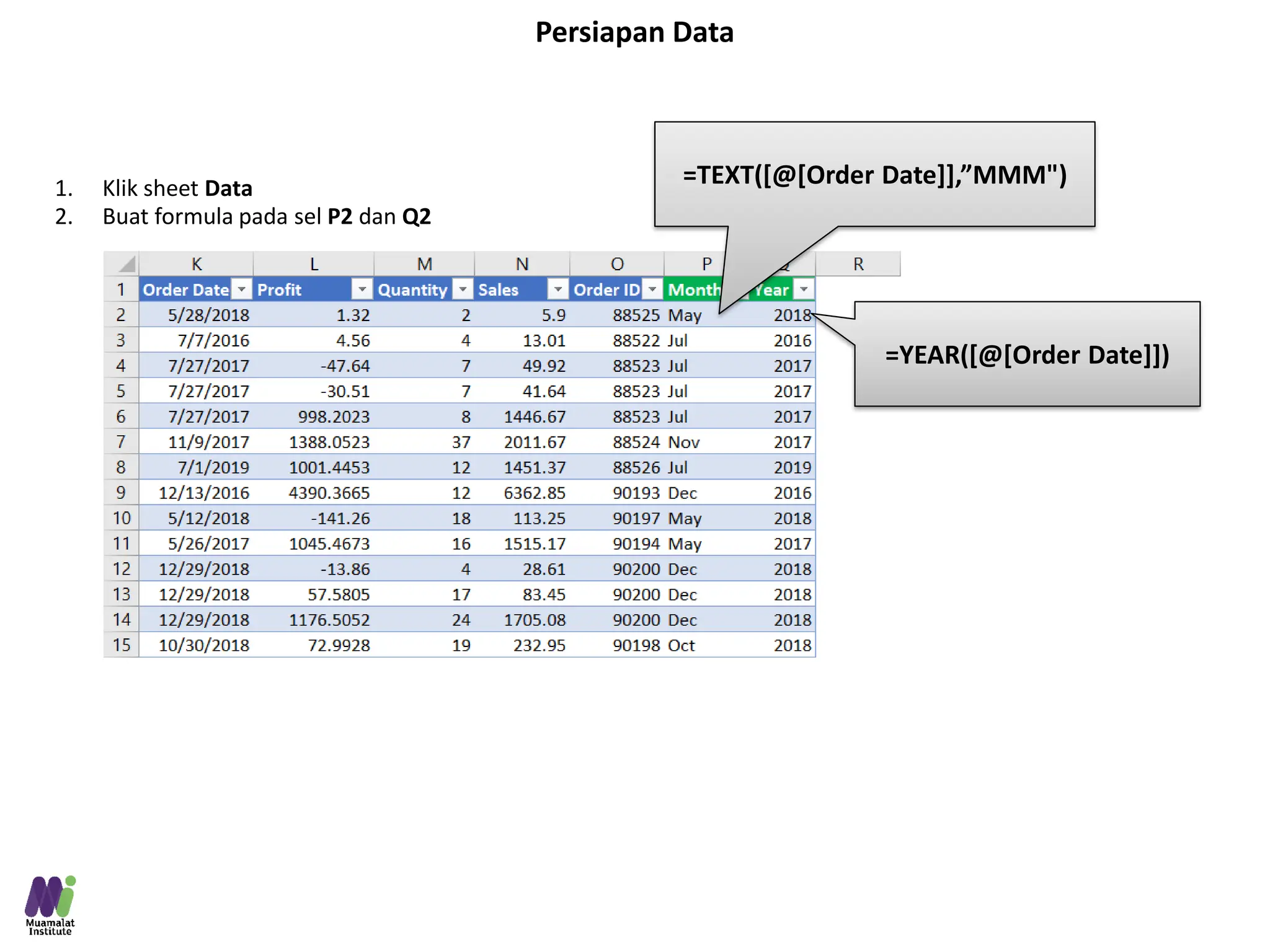The height and width of the screenshot is (952, 1270).
Task: Select year cell 2018 in row 2
Action: pos(783,315)
